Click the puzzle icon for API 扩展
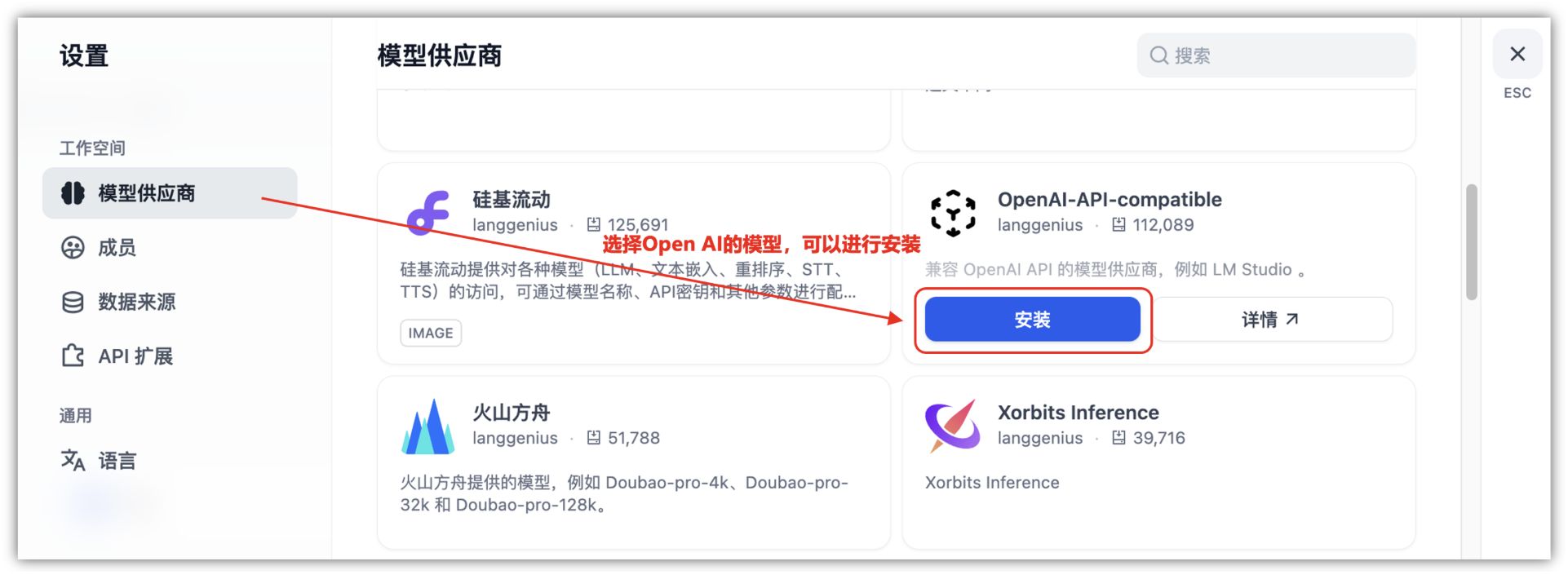The width and height of the screenshot is (1568, 579). [x=73, y=356]
